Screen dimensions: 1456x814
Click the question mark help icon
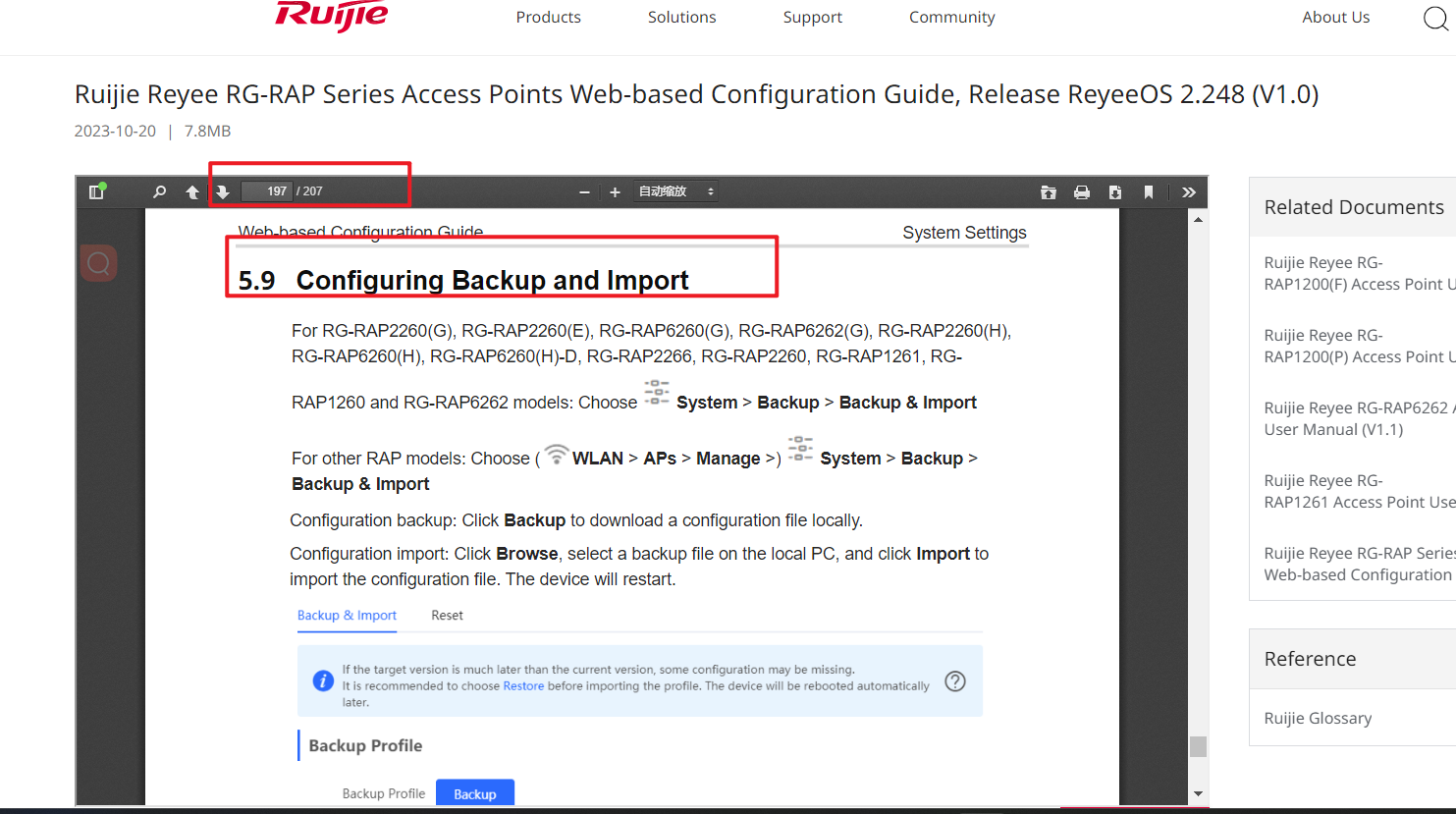955,681
